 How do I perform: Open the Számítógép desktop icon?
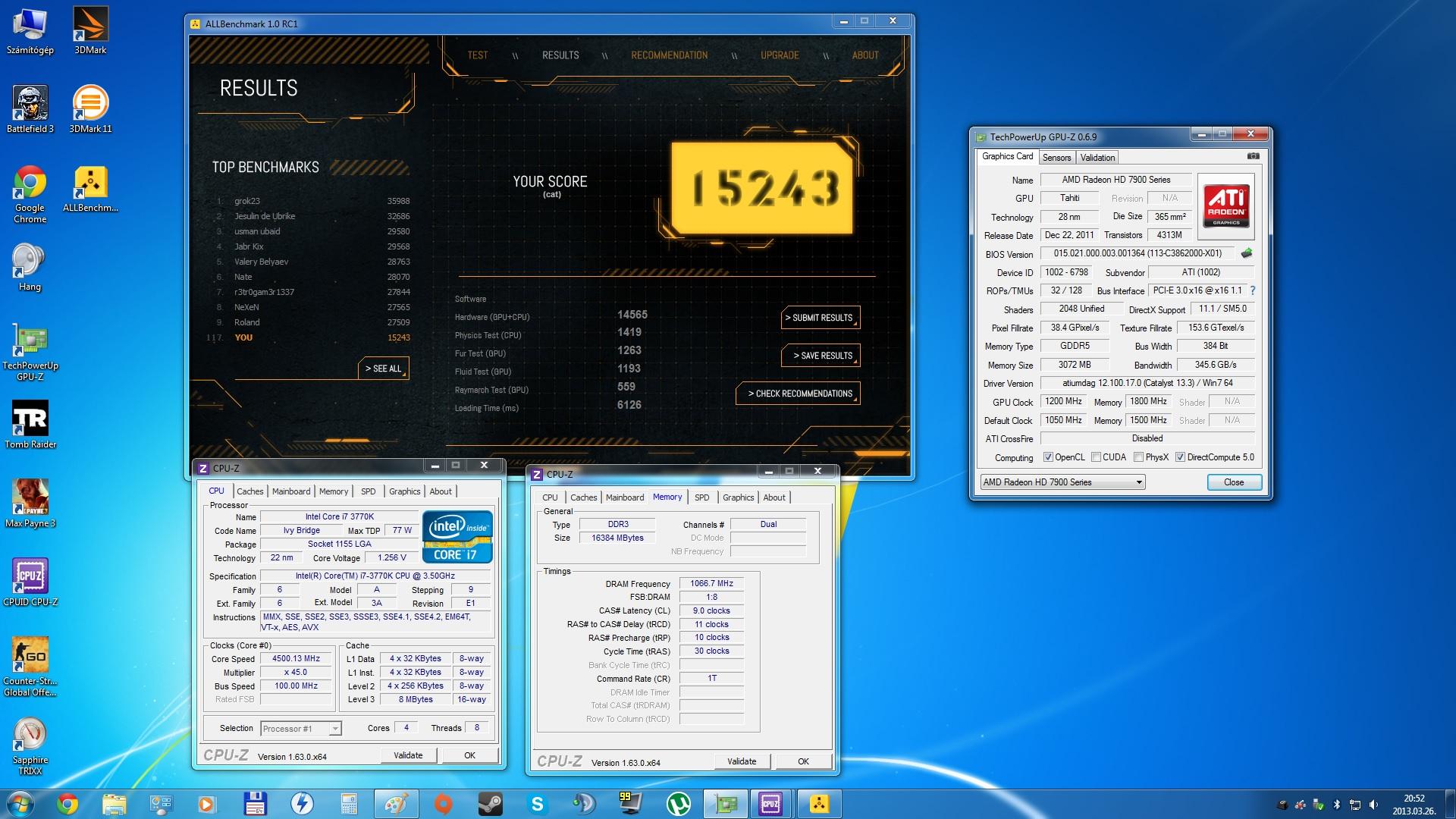30,31
